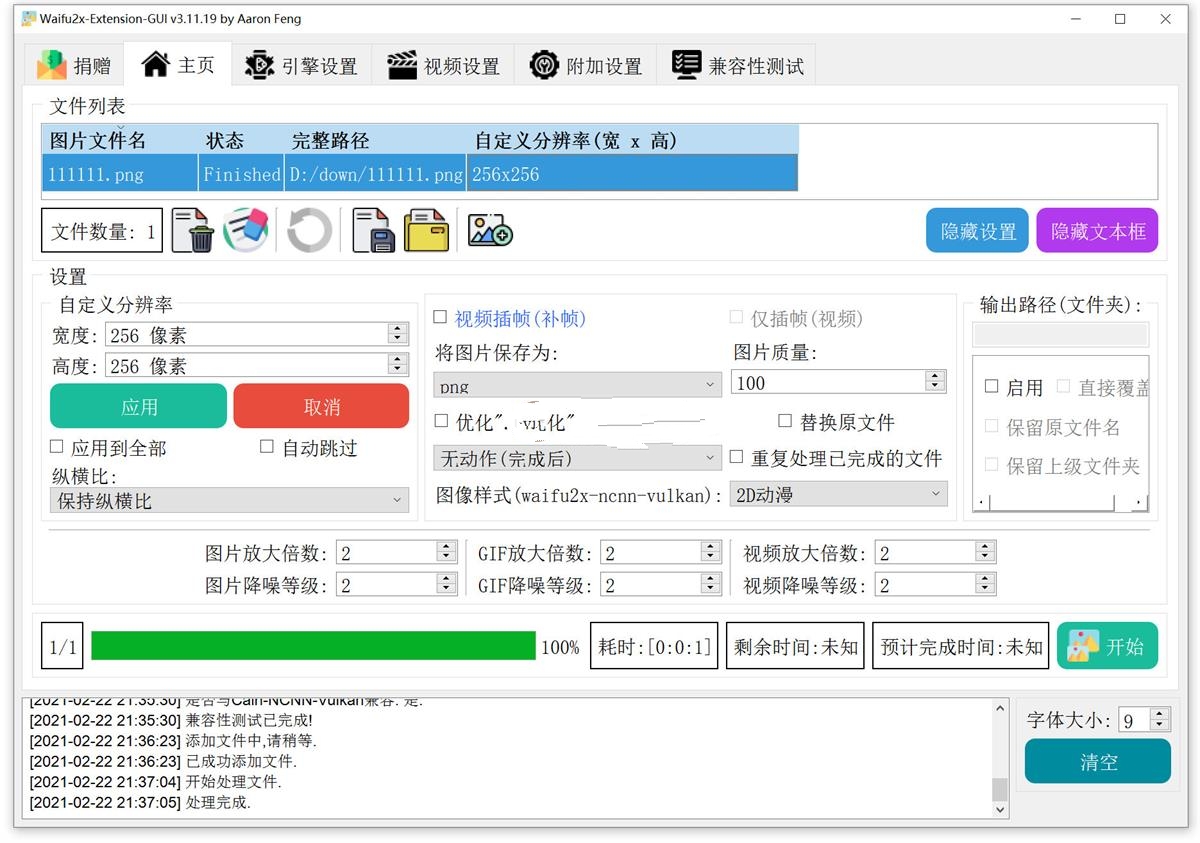
Task: Open the image format dropdown showing png
Action: click(x=577, y=384)
